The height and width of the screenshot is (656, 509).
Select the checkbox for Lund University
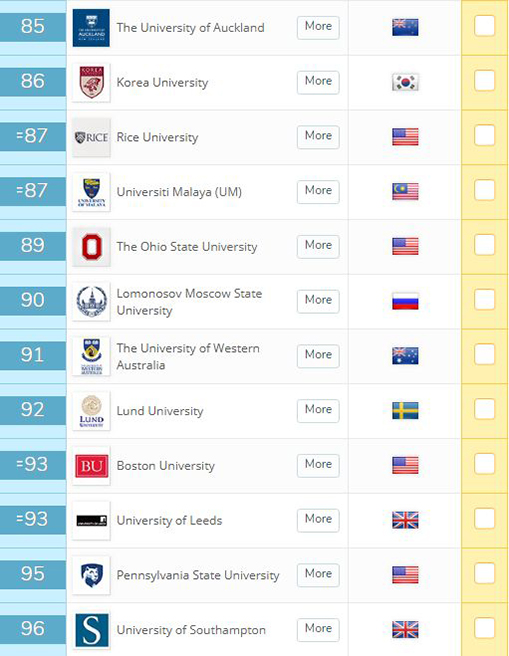pos(485,409)
